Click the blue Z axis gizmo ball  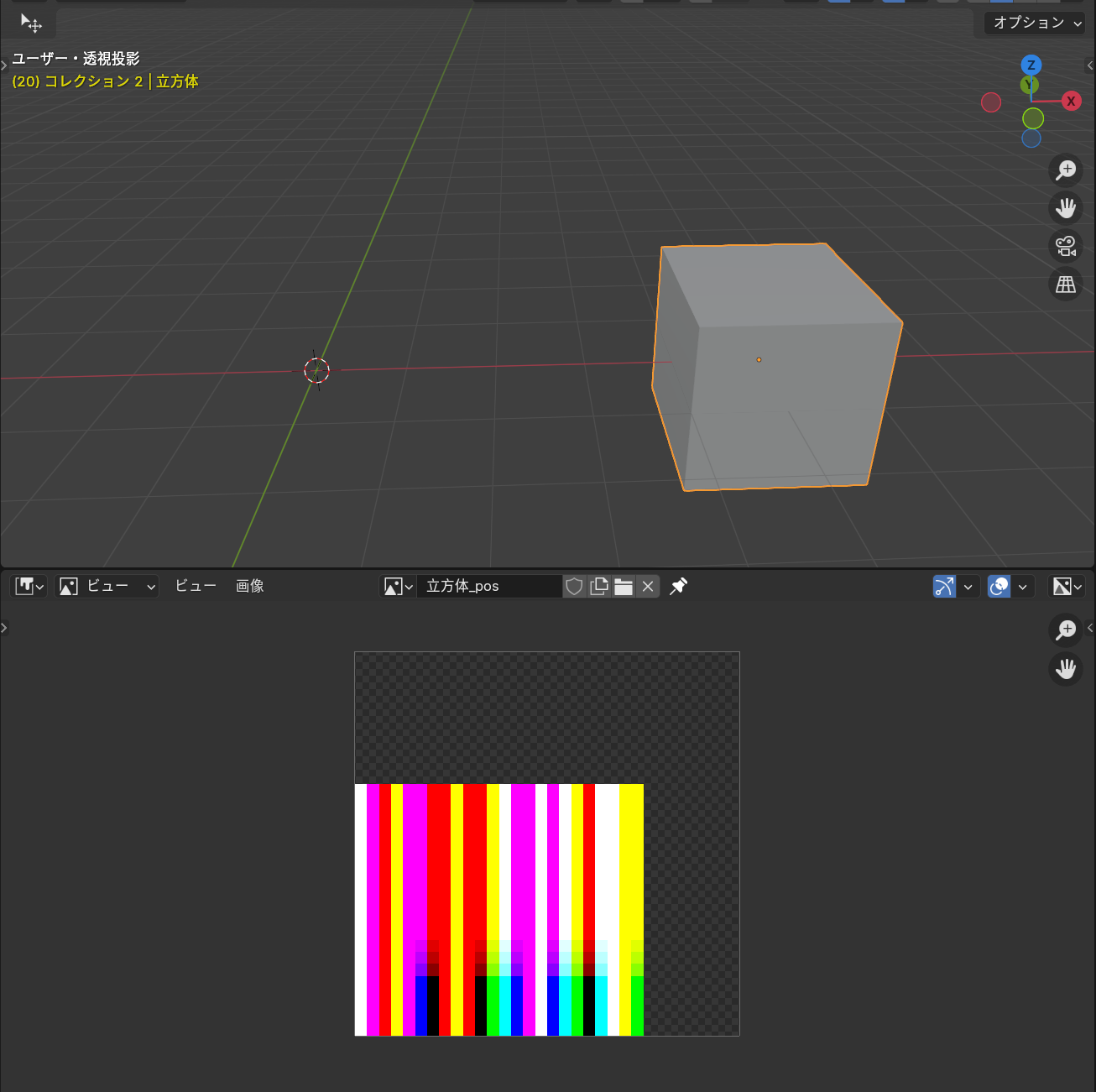coord(1031,65)
